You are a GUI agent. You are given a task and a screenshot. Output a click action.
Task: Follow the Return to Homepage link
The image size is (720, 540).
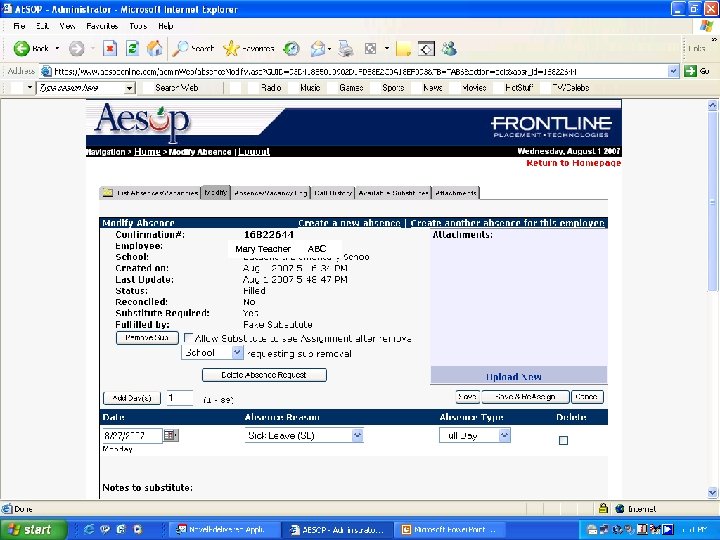click(x=574, y=163)
